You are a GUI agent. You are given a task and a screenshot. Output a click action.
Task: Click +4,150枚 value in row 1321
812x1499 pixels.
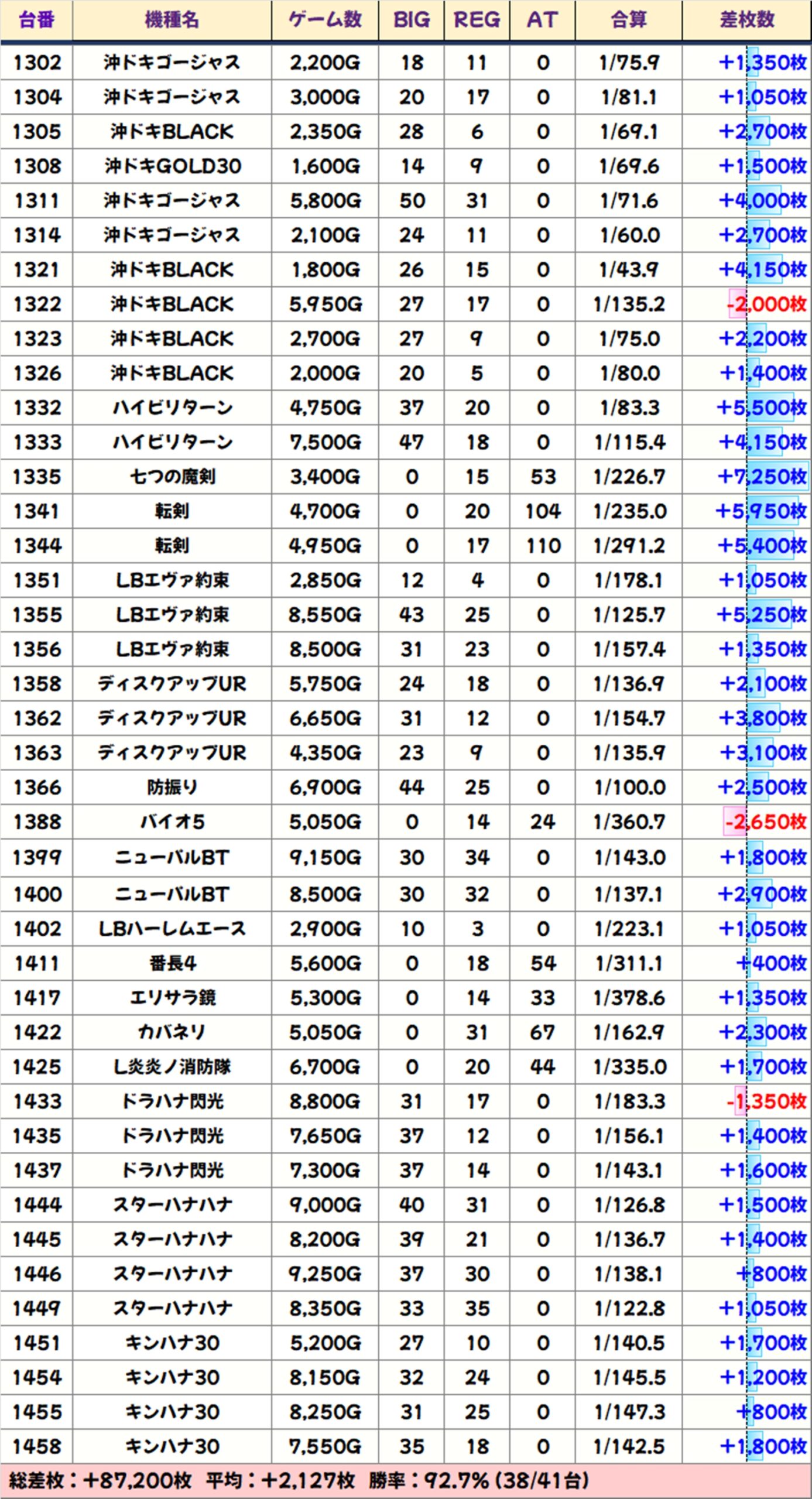click(763, 270)
